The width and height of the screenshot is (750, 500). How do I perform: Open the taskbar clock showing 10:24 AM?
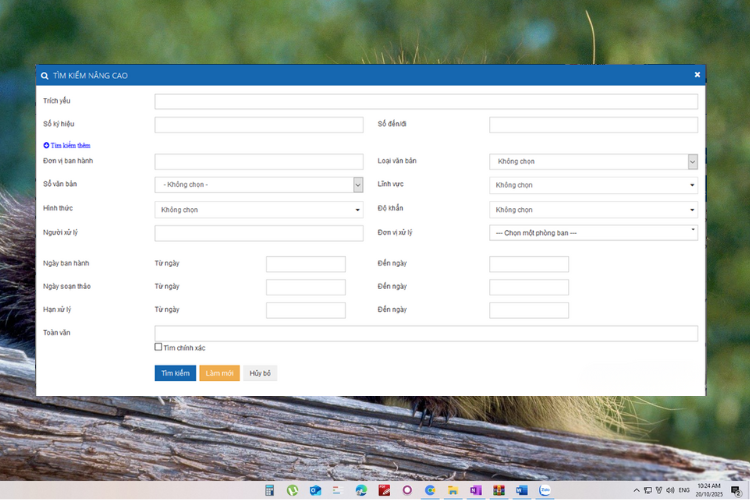(709, 490)
